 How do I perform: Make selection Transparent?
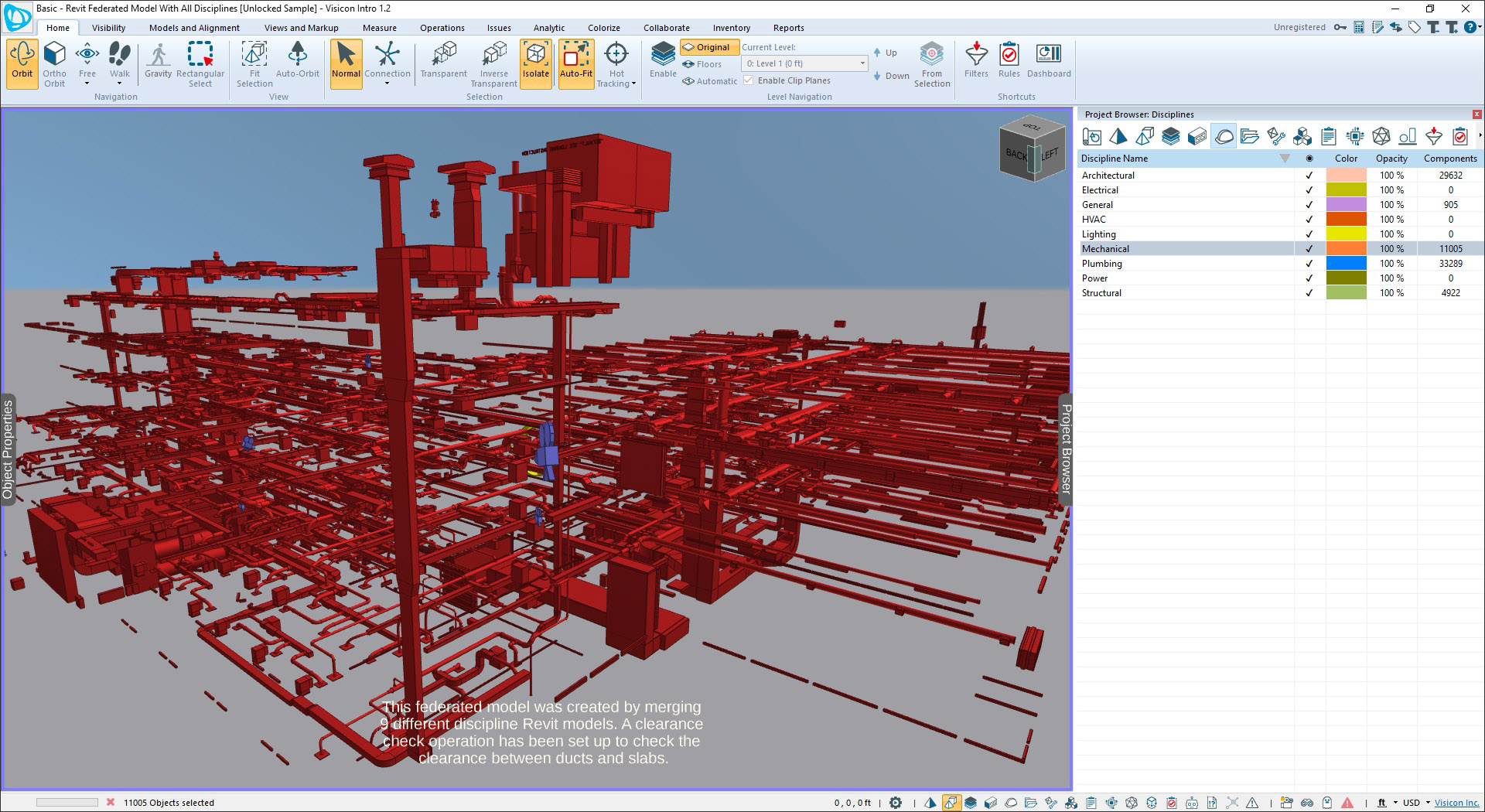[444, 60]
